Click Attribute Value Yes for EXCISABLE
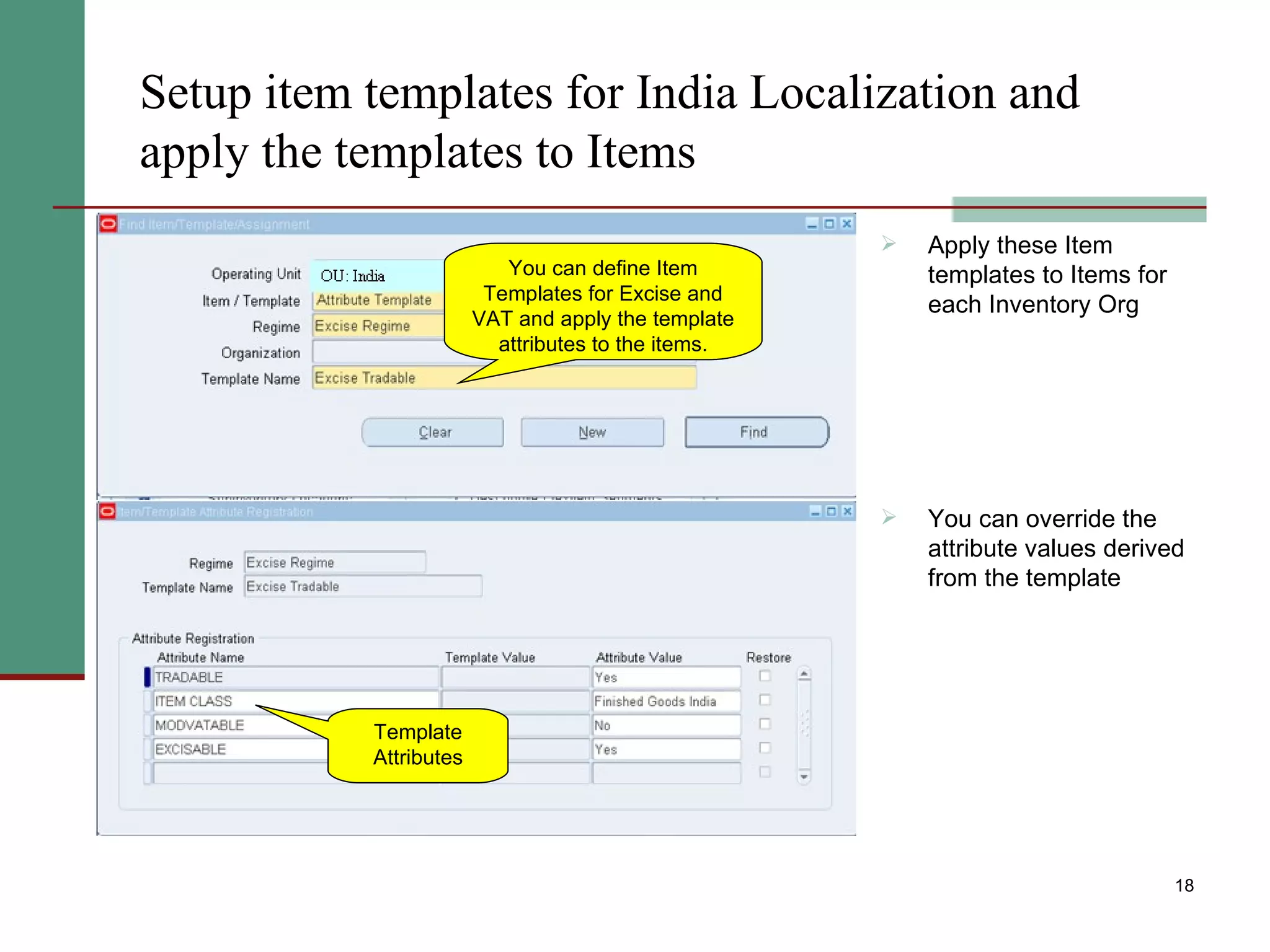1270x952 pixels. tap(667, 749)
